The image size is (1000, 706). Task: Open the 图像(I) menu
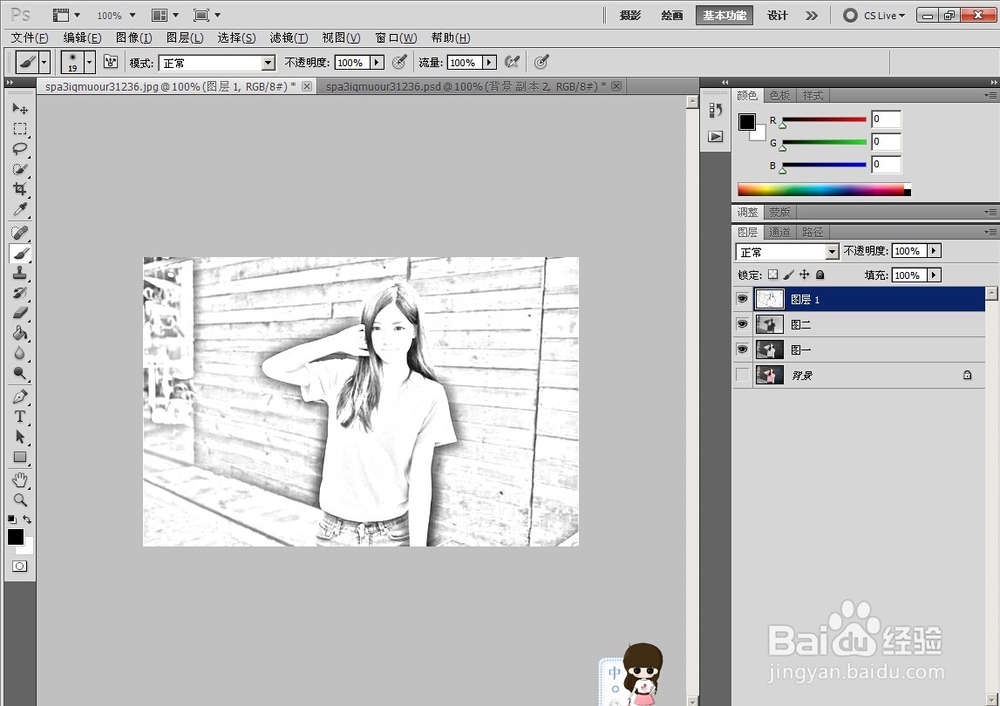134,38
